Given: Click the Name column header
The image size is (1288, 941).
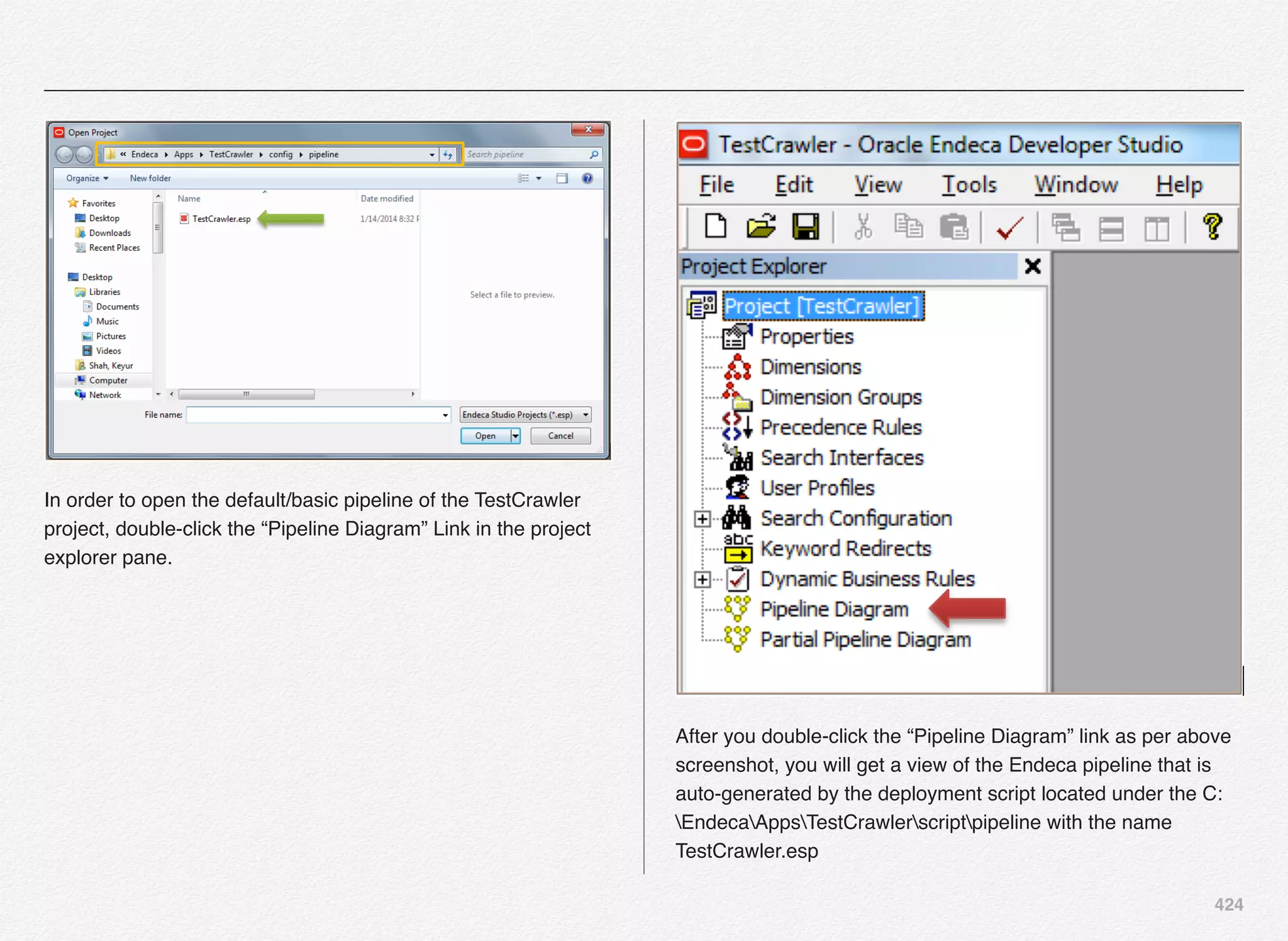Looking at the screenshot, I should 189,198.
